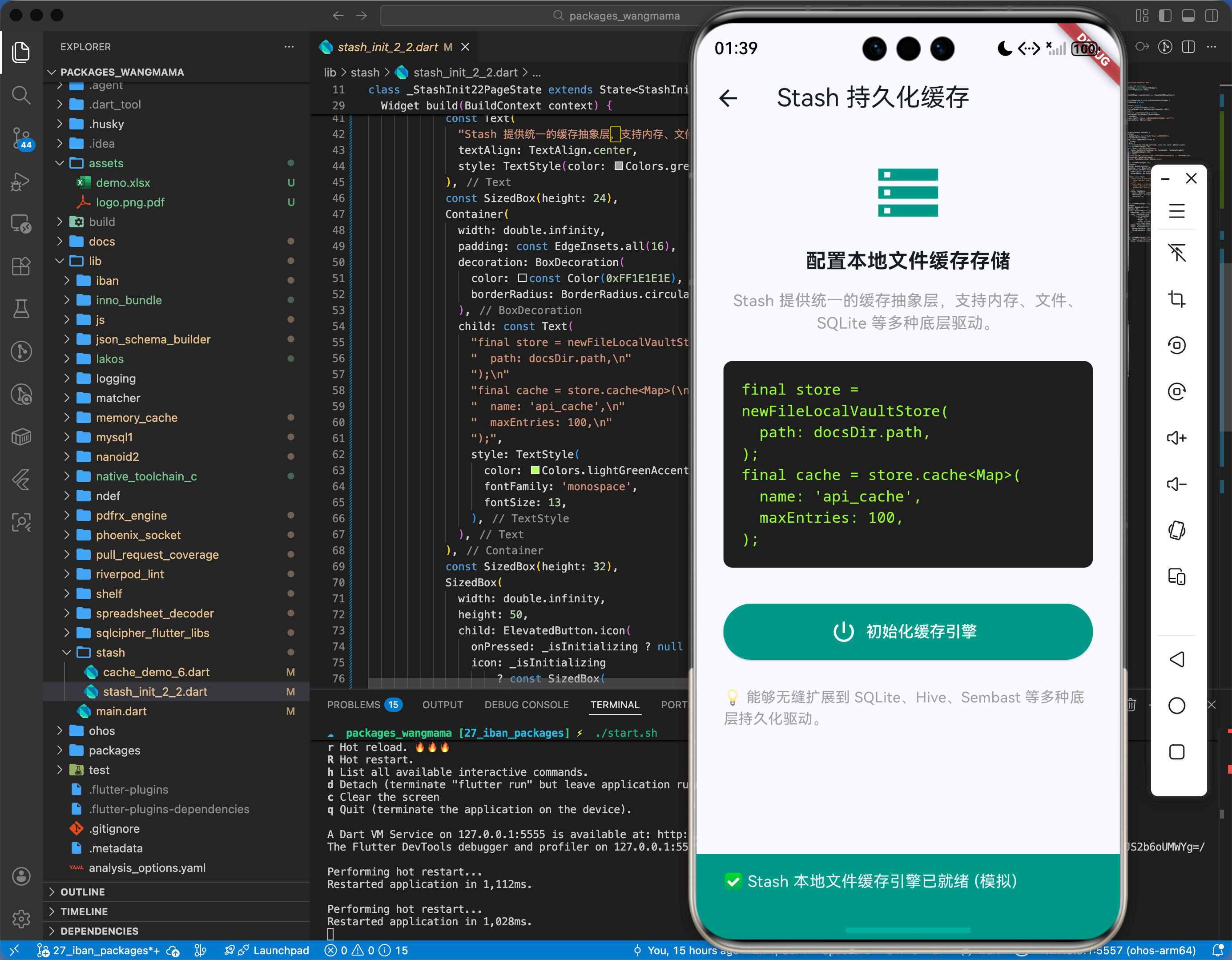
Task: Open Run and Debug view
Action: click(x=21, y=181)
